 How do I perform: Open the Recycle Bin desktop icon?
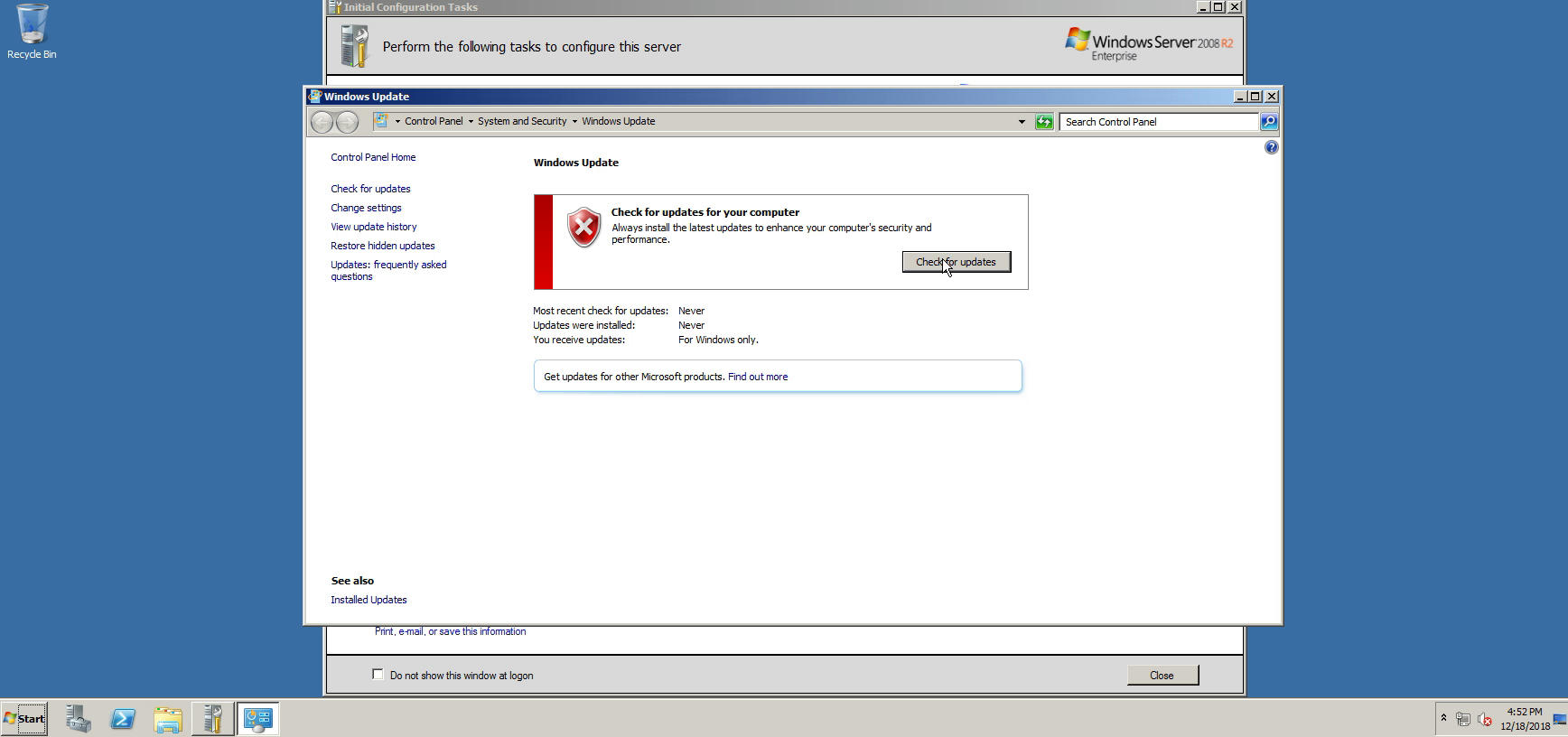click(32, 32)
